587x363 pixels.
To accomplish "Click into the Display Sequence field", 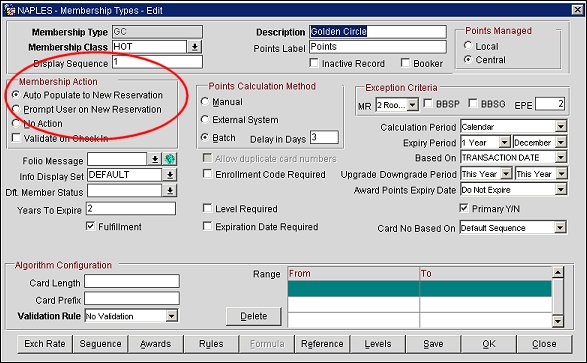I will pyautogui.click(x=157, y=62).
